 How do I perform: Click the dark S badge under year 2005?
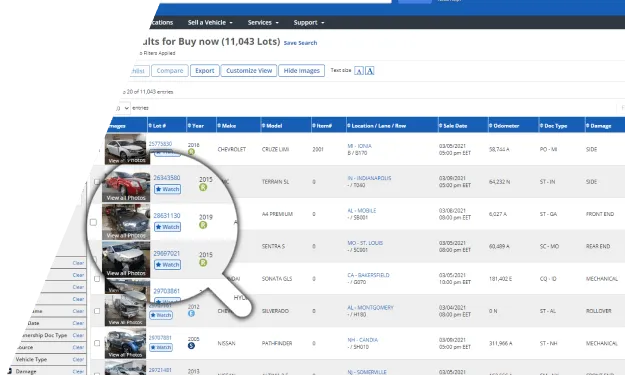coord(191,346)
